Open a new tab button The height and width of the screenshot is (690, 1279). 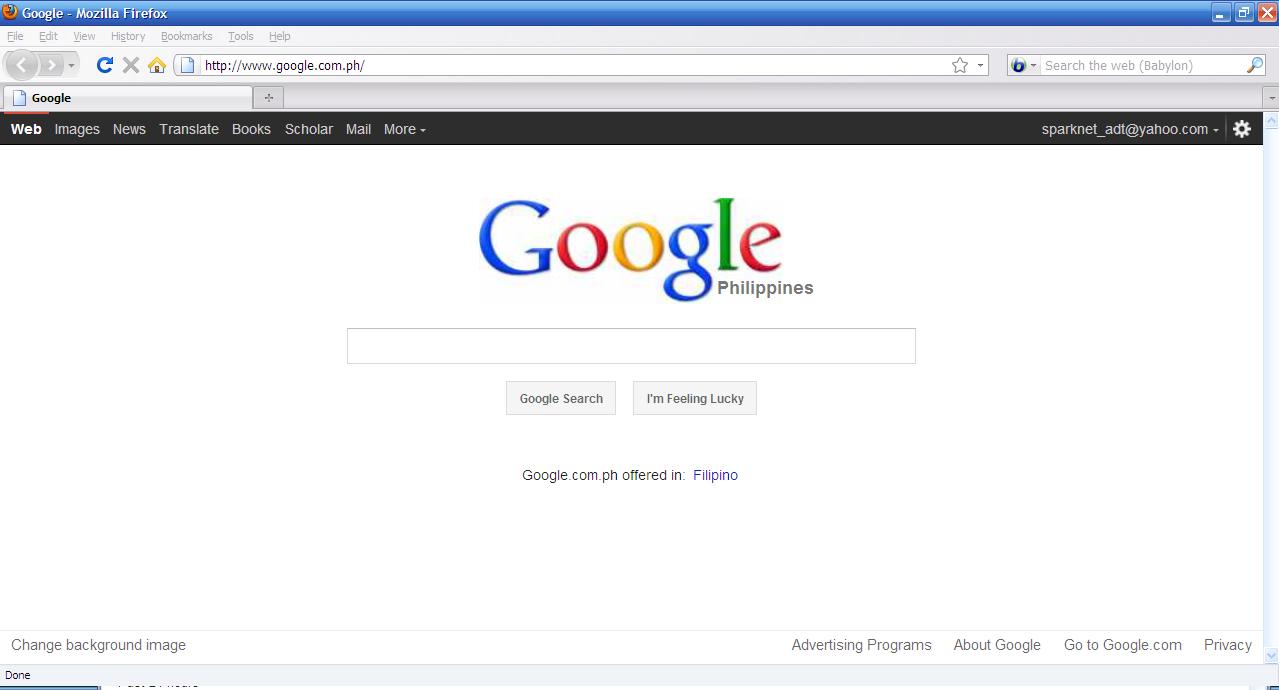(x=268, y=97)
